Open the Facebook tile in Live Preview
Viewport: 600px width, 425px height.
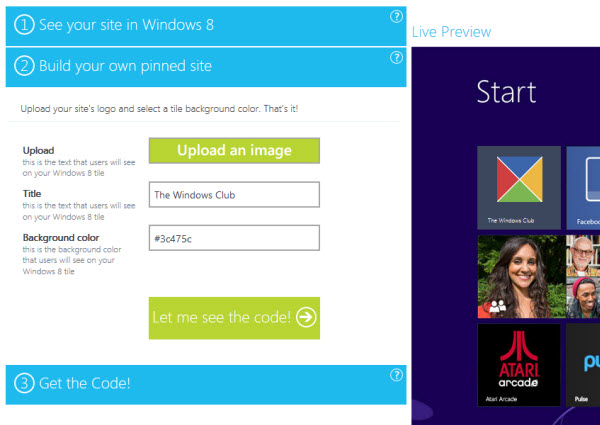point(583,187)
